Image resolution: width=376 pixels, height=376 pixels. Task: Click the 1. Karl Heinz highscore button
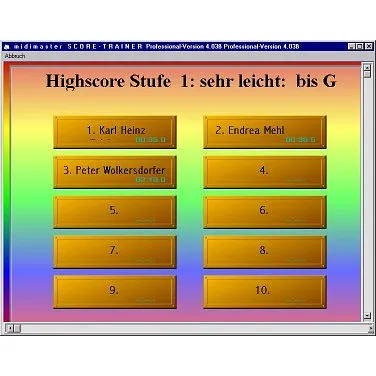(115, 132)
